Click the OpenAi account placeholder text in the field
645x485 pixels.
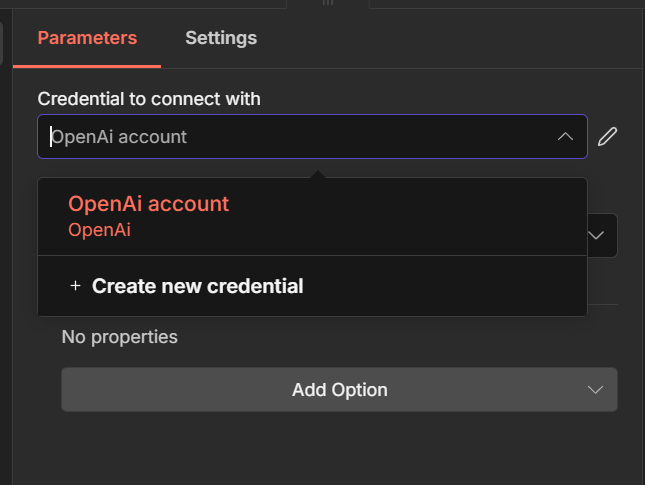(120, 137)
